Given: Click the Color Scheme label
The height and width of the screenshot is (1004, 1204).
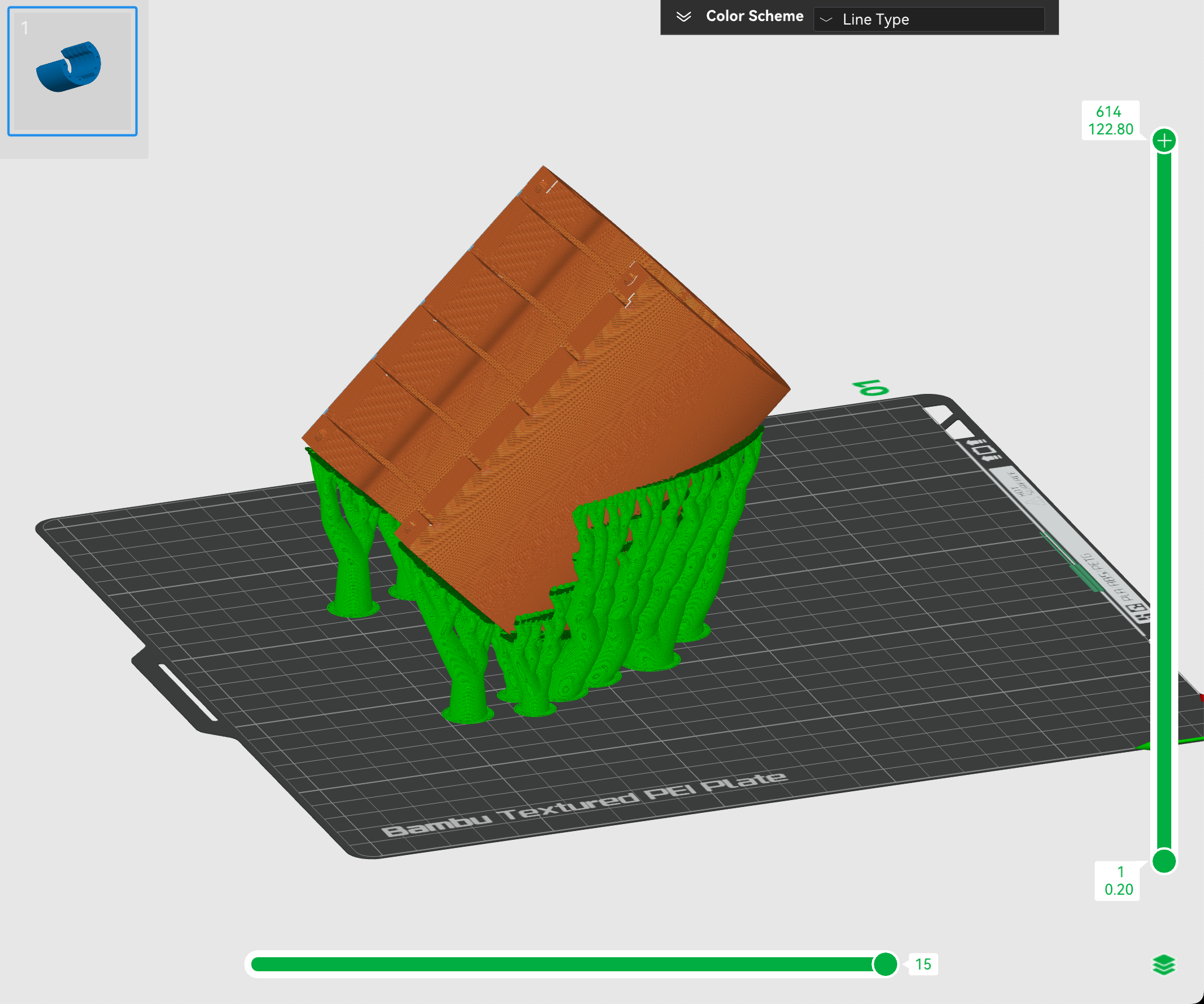Looking at the screenshot, I should 754,16.
